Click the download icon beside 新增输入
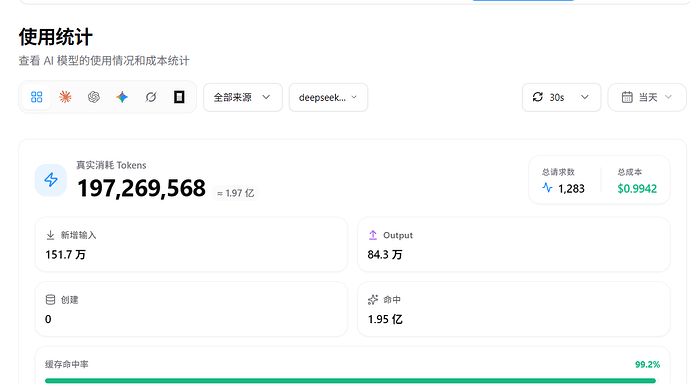This screenshot has width=690, height=390. (x=51, y=235)
